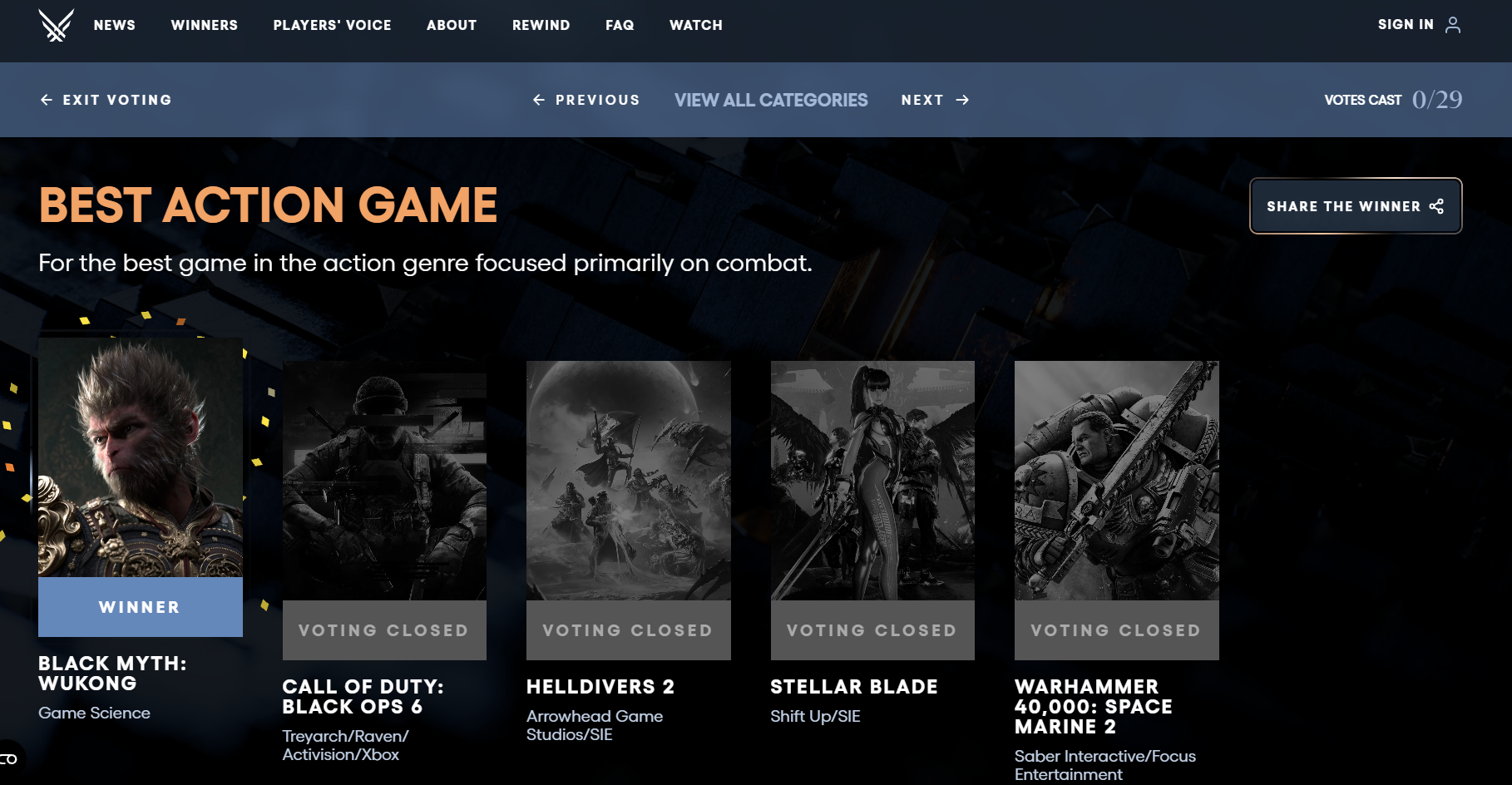Click the Game Science developer name

94,713
